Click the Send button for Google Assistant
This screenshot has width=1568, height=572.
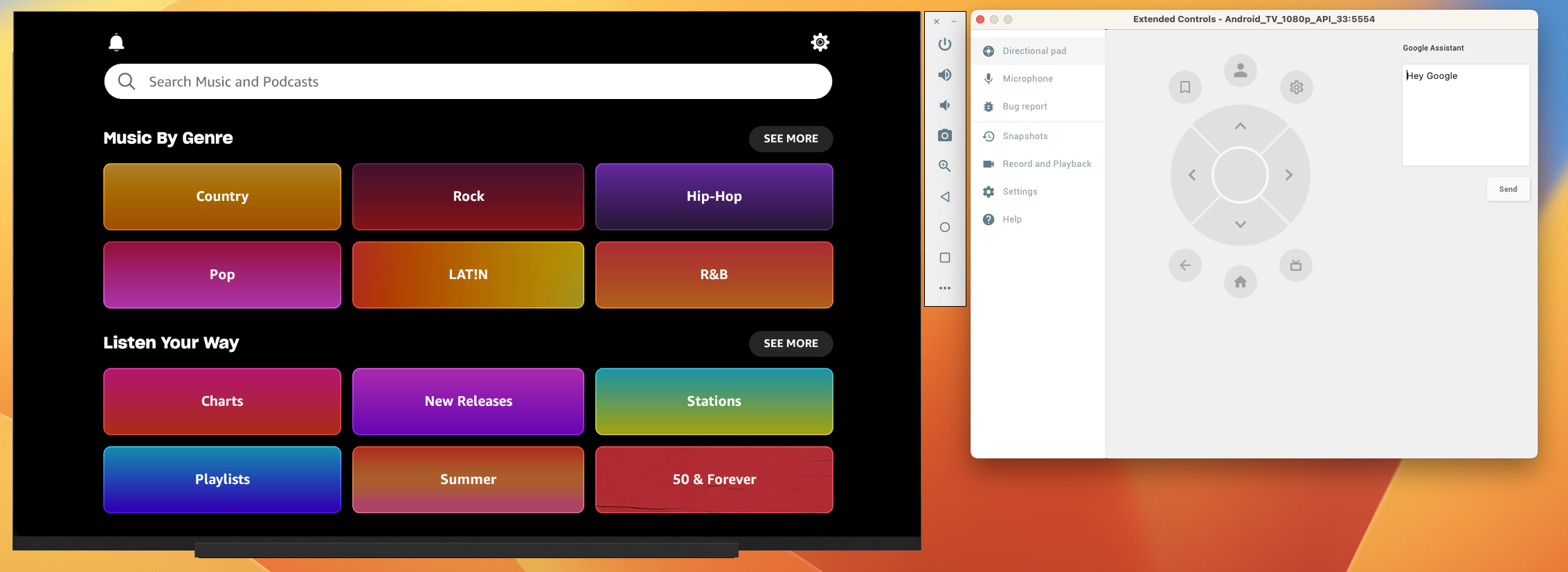[x=1508, y=189]
